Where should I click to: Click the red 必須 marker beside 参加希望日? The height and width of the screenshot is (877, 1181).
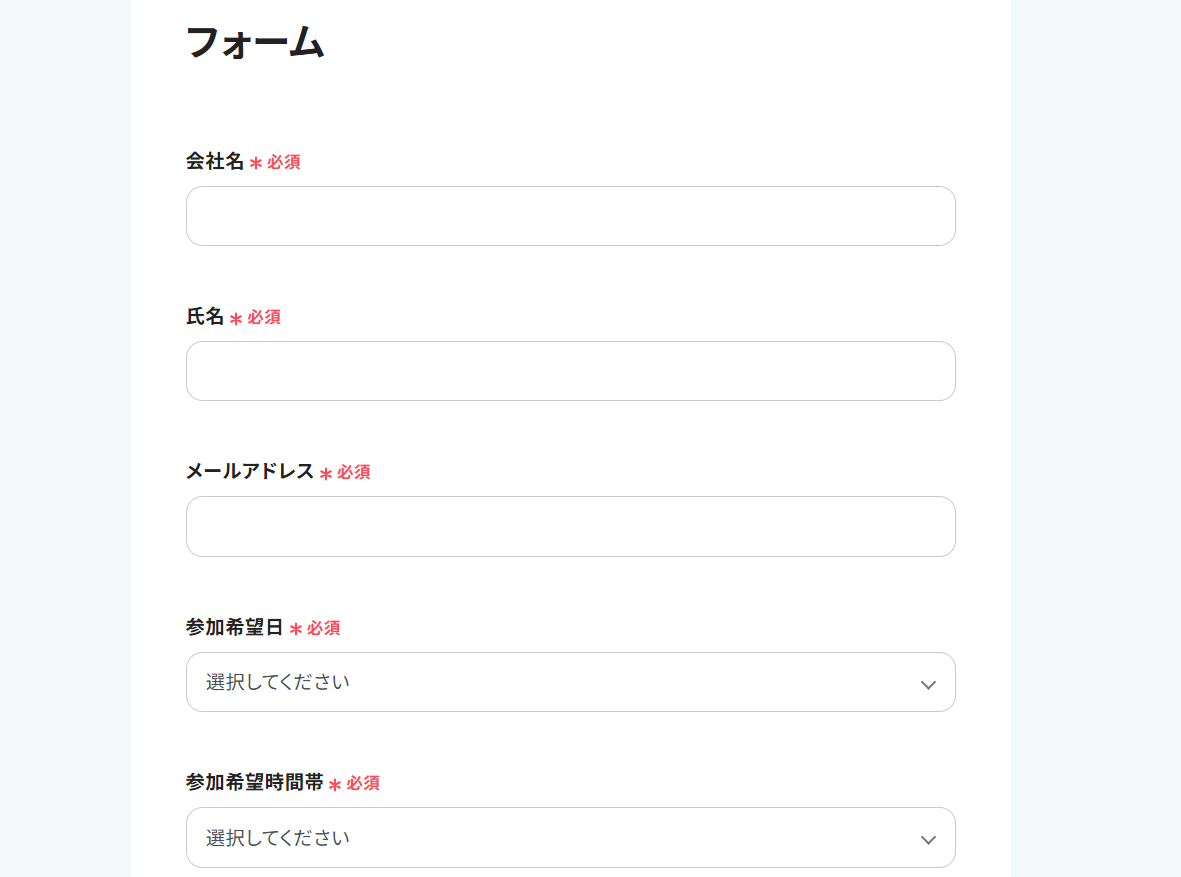323,628
